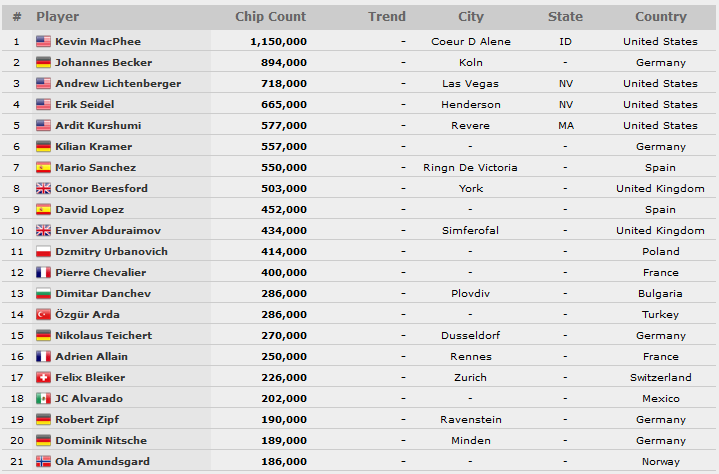Click the Bulgarian flag next to Dimitar Danchev

44,294
